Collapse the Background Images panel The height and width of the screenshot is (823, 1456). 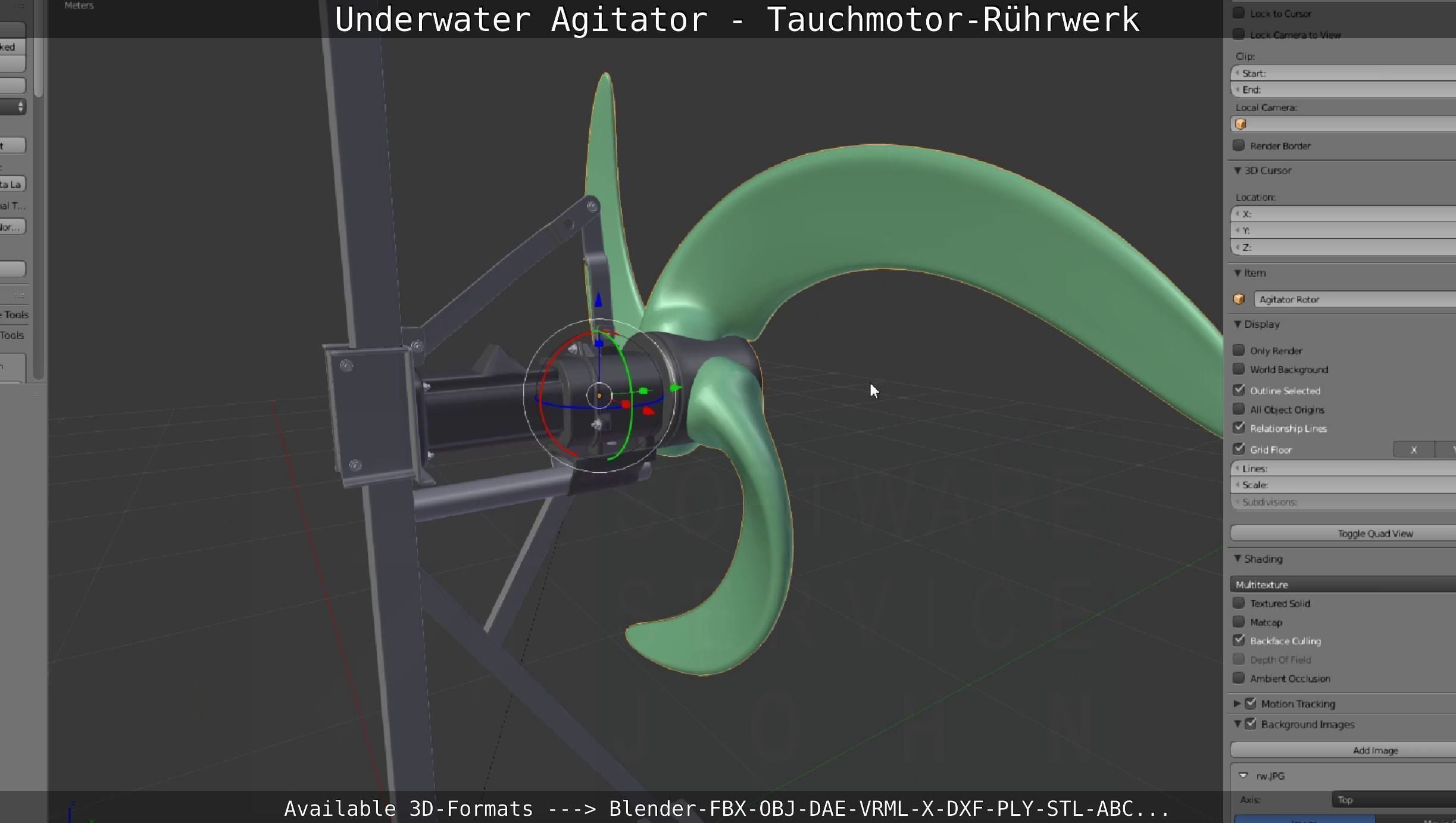pyautogui.click(x=1238, y=724)
